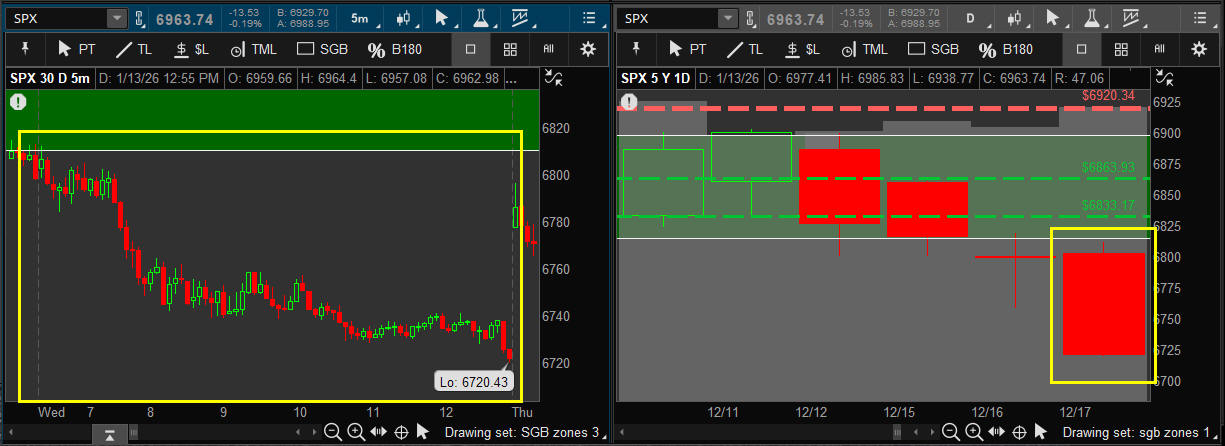Image resolution: width=1225 pixels, height=446 pixels.
Task: Open chart settings gear in right chart
Action: [x=1198, y=49]
